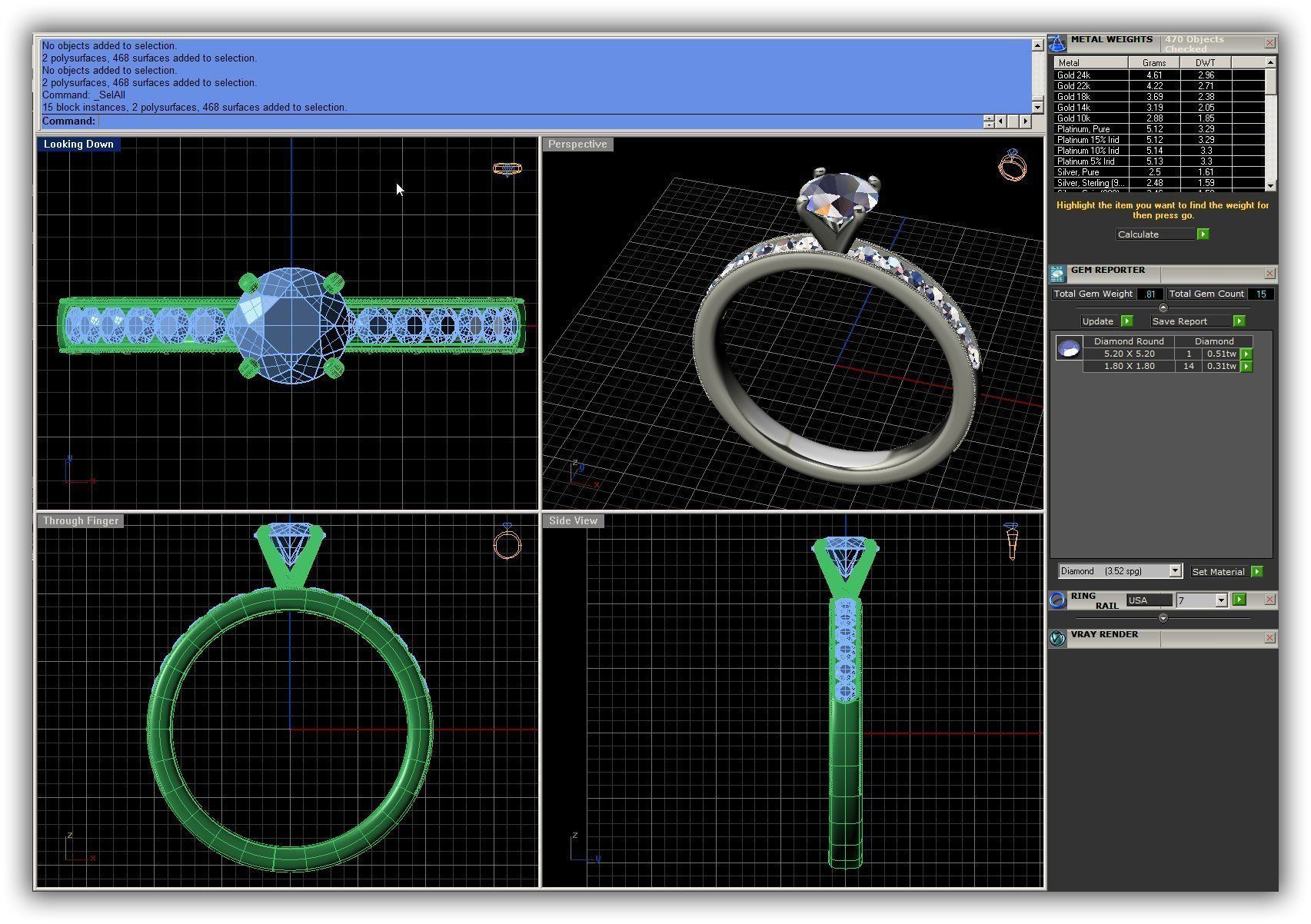Click the Looking Down viewport orientation ring icon
This screenshot has height=924, width=1311.
click(x=507, y=168)
